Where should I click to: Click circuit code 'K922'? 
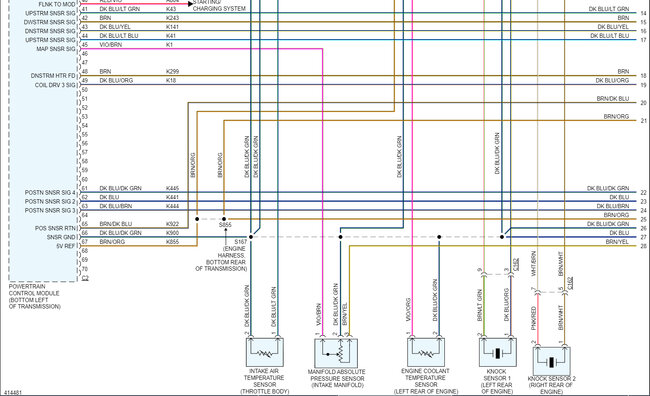pos(172,224)
